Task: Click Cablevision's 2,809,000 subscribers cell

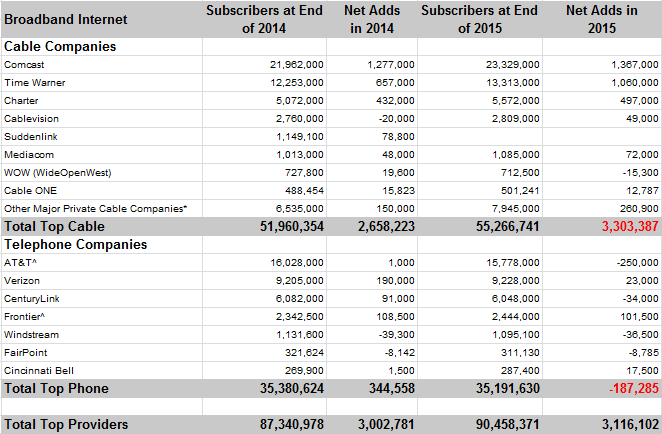Action: 515,119
